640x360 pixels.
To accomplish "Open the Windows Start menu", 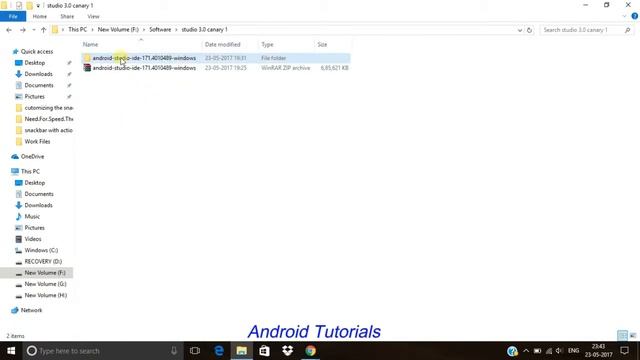I will [x=11, y=351].
